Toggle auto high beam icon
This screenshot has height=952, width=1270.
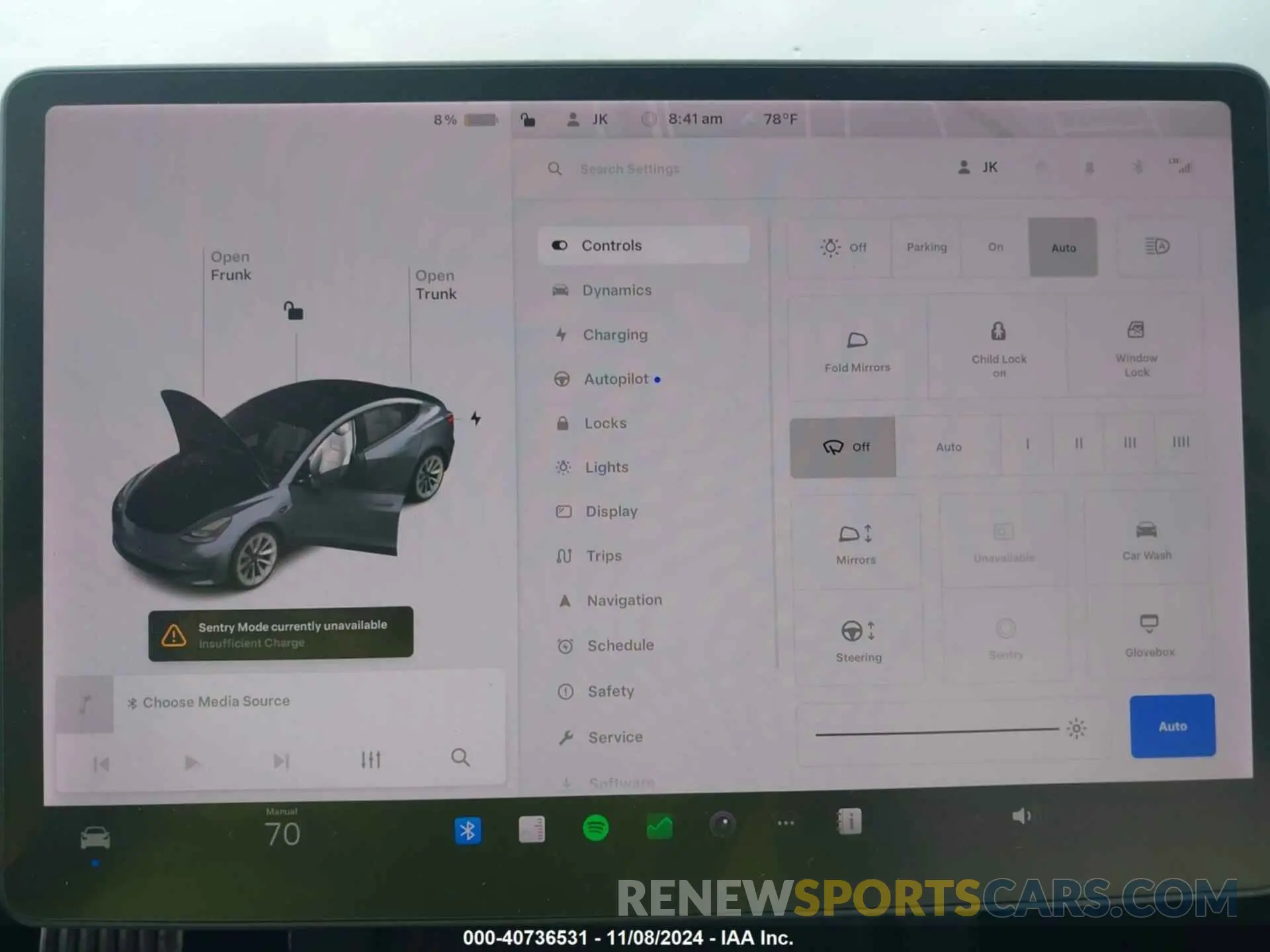[1158, 247]
